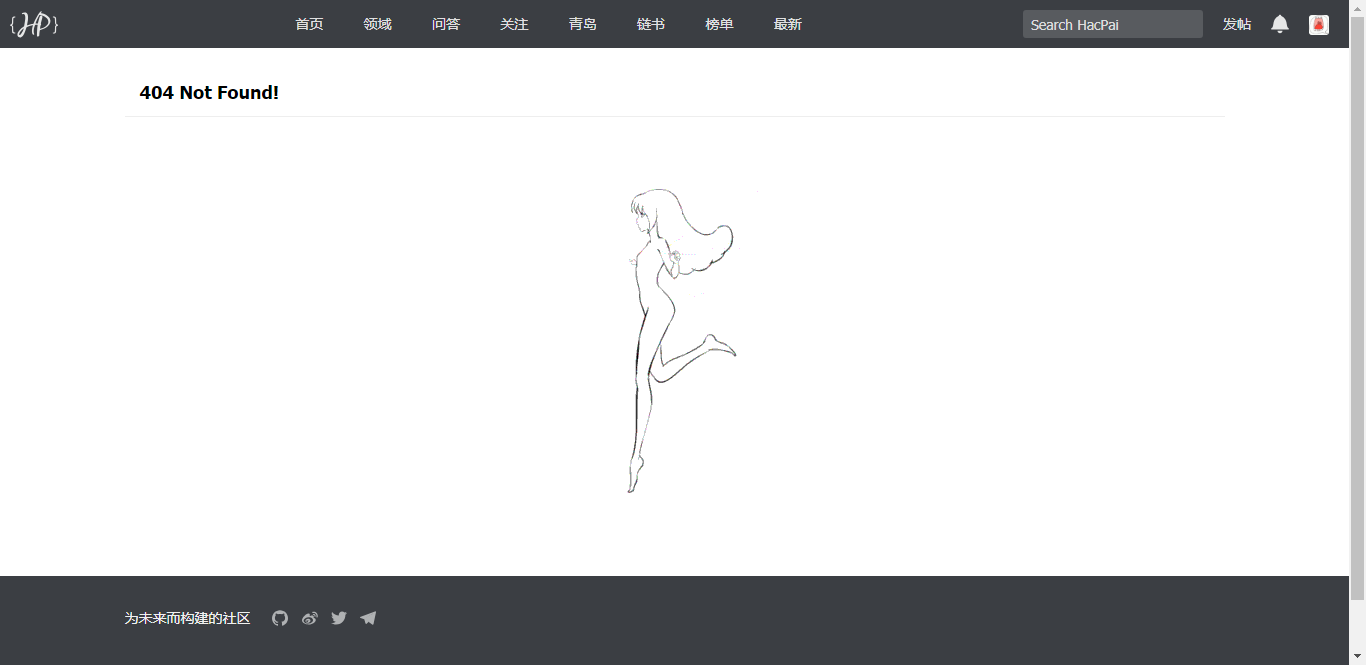This screenshot has width=1366, height=665.
Task: Click the 发帖 post link
Action: pyautogui.click(x=1237, y=24)
